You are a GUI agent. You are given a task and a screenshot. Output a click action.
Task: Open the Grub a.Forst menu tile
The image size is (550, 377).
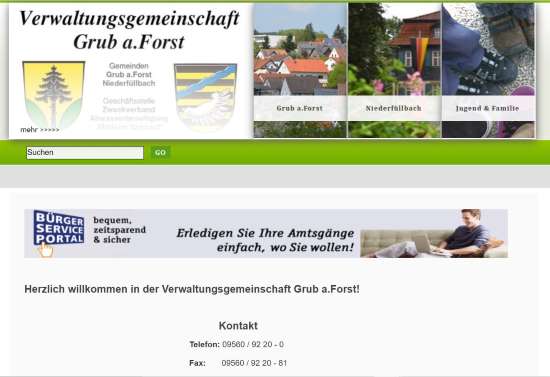click(x=300, y=108)
